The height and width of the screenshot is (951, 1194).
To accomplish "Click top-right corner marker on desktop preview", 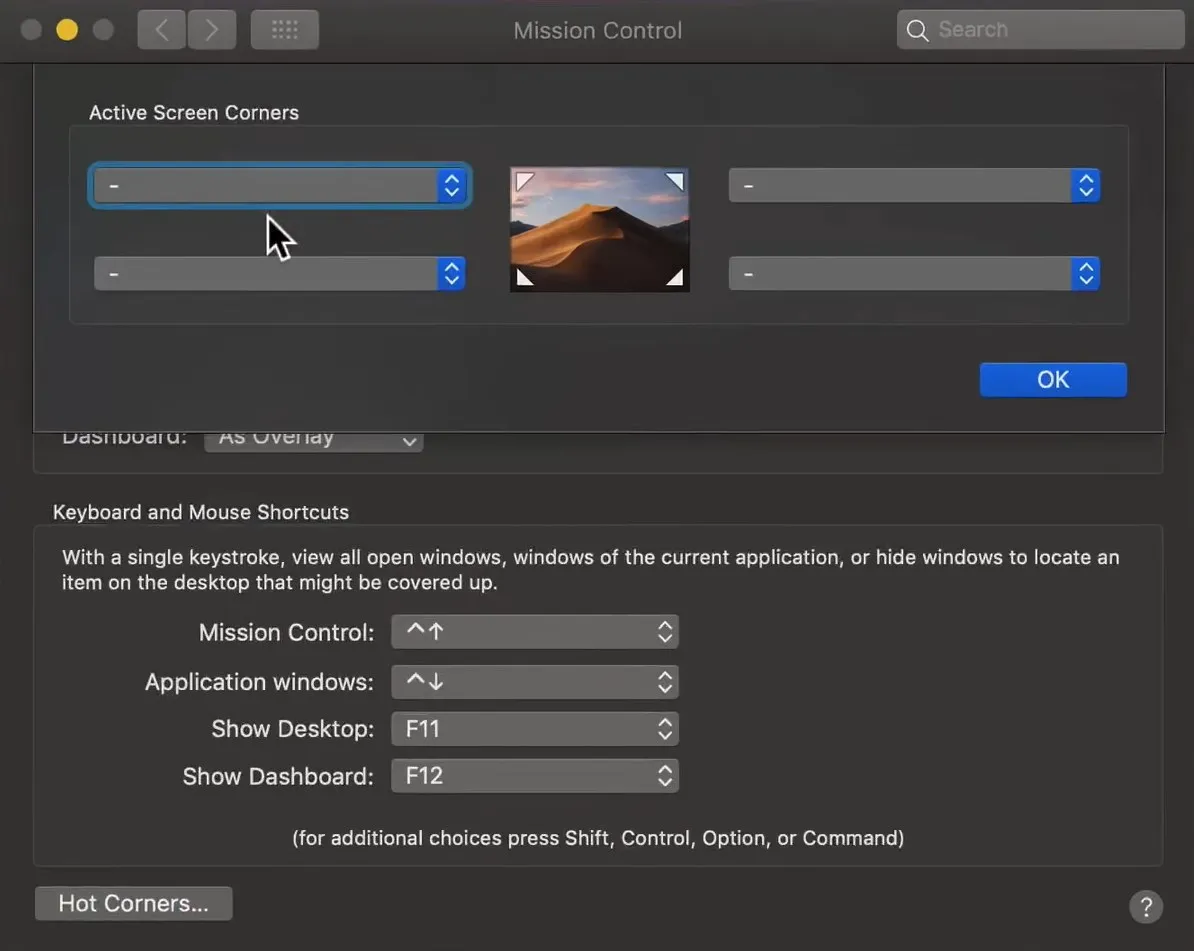I will [x=675, y=181].
